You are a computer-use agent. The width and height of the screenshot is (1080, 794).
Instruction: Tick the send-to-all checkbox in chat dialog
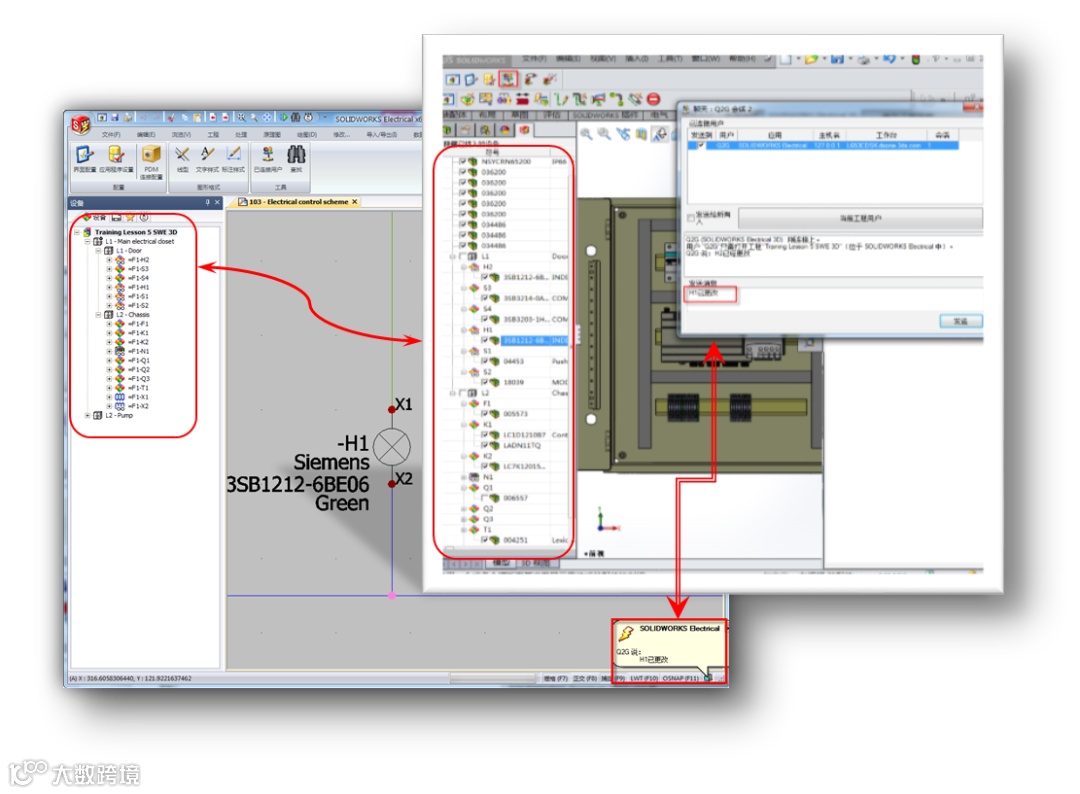[691, 218]
